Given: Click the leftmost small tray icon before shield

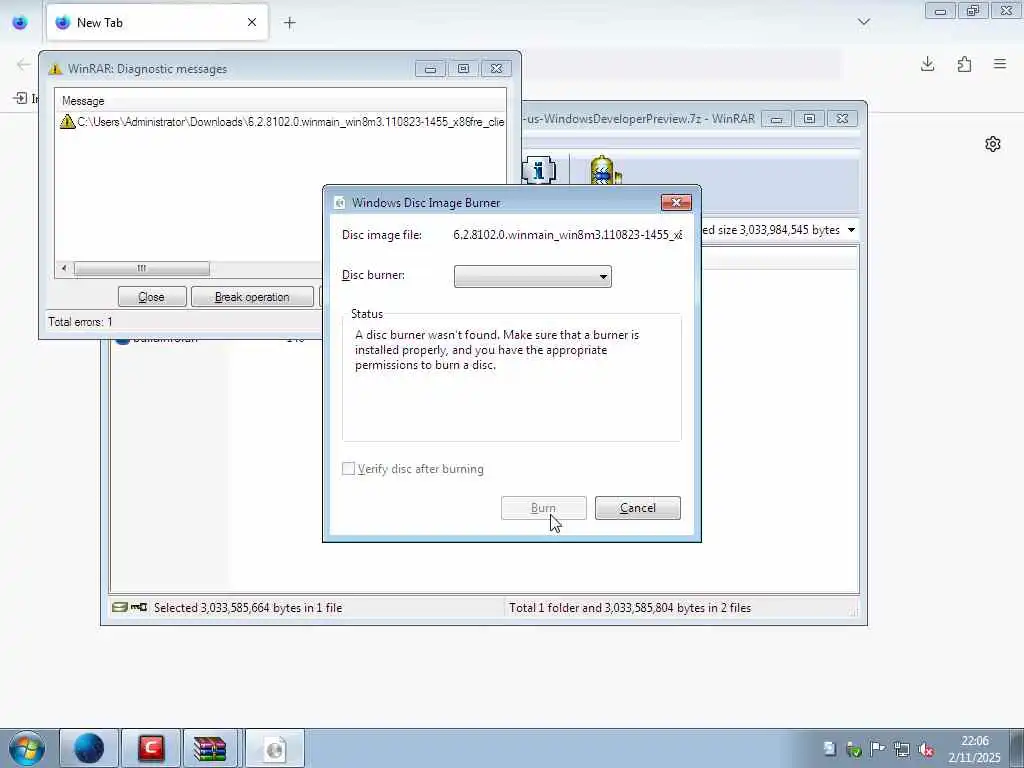Looking at the screenshot, I should point(829,749).
